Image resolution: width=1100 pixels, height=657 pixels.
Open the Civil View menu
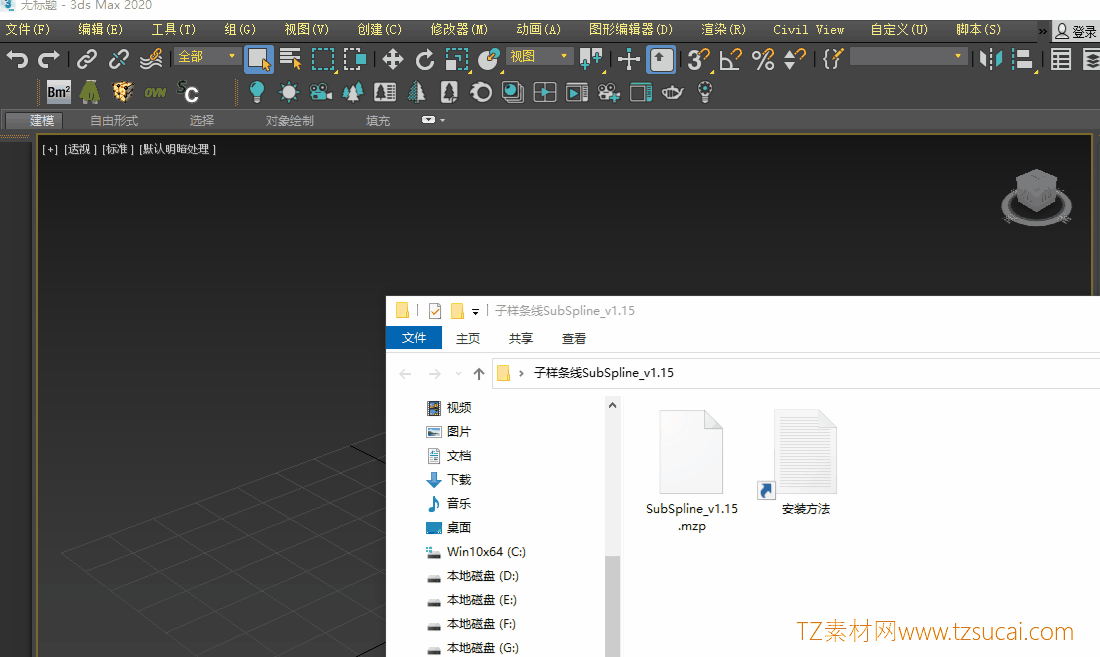(808, 29)
